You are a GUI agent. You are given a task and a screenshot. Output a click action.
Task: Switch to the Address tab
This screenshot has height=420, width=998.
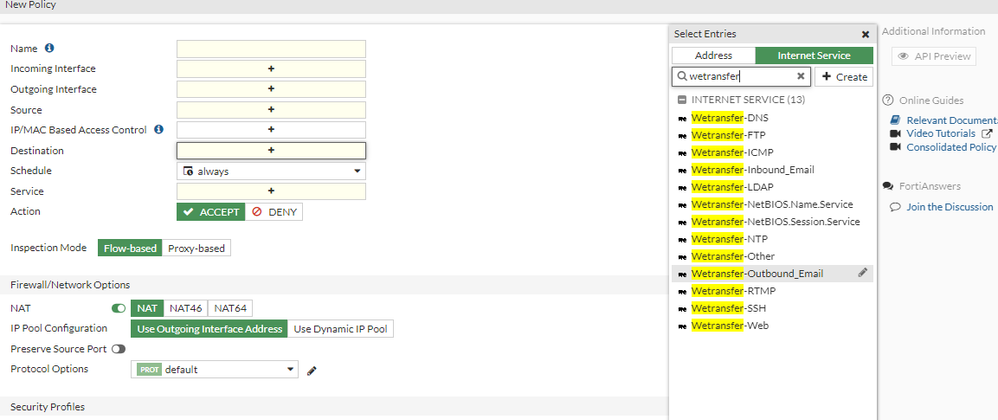pyautogui.click(x=713, y=56)
